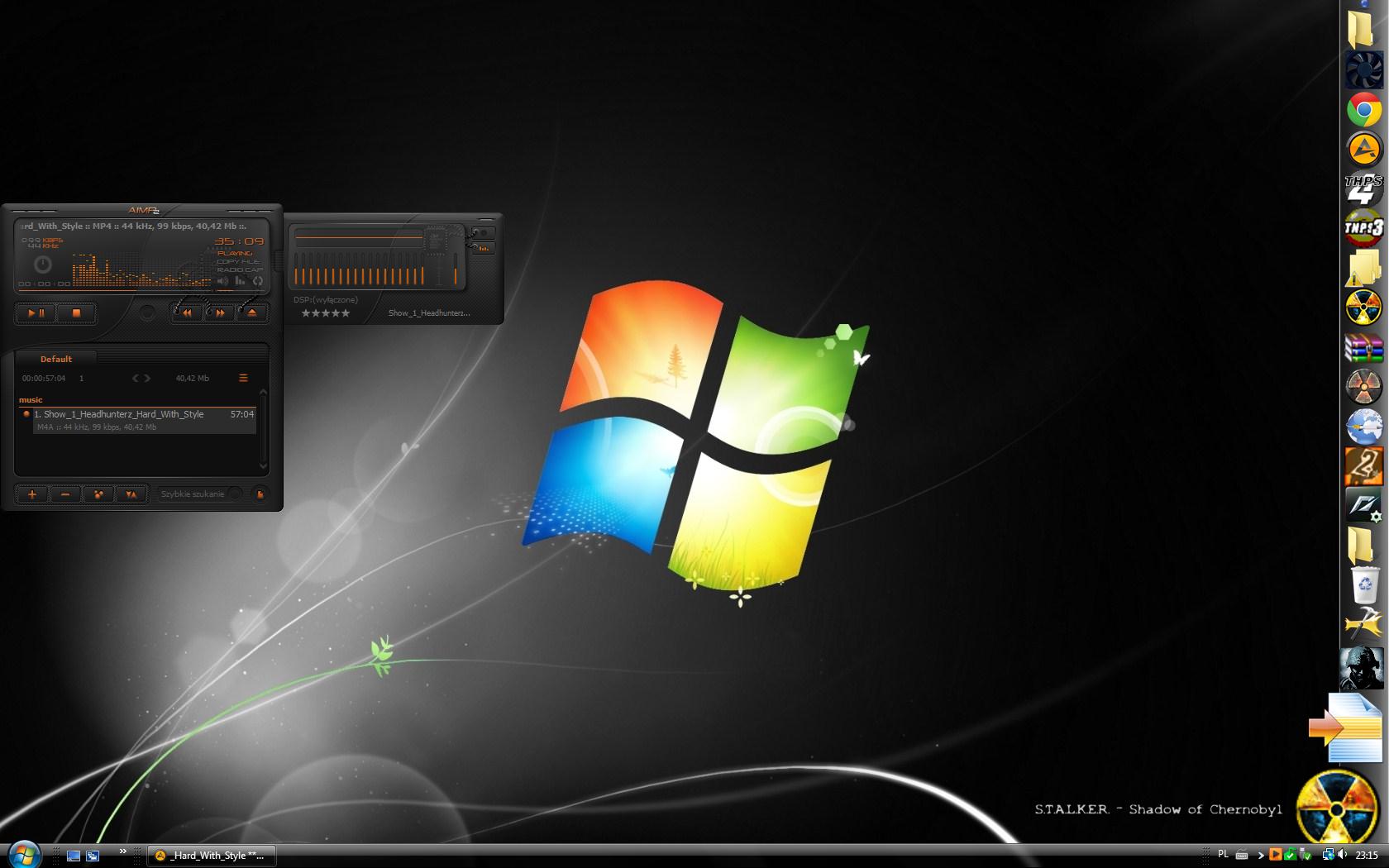Screen dimensions: 1389x868
Task: Select the Default playlist tab
Action: click(56, 359)
